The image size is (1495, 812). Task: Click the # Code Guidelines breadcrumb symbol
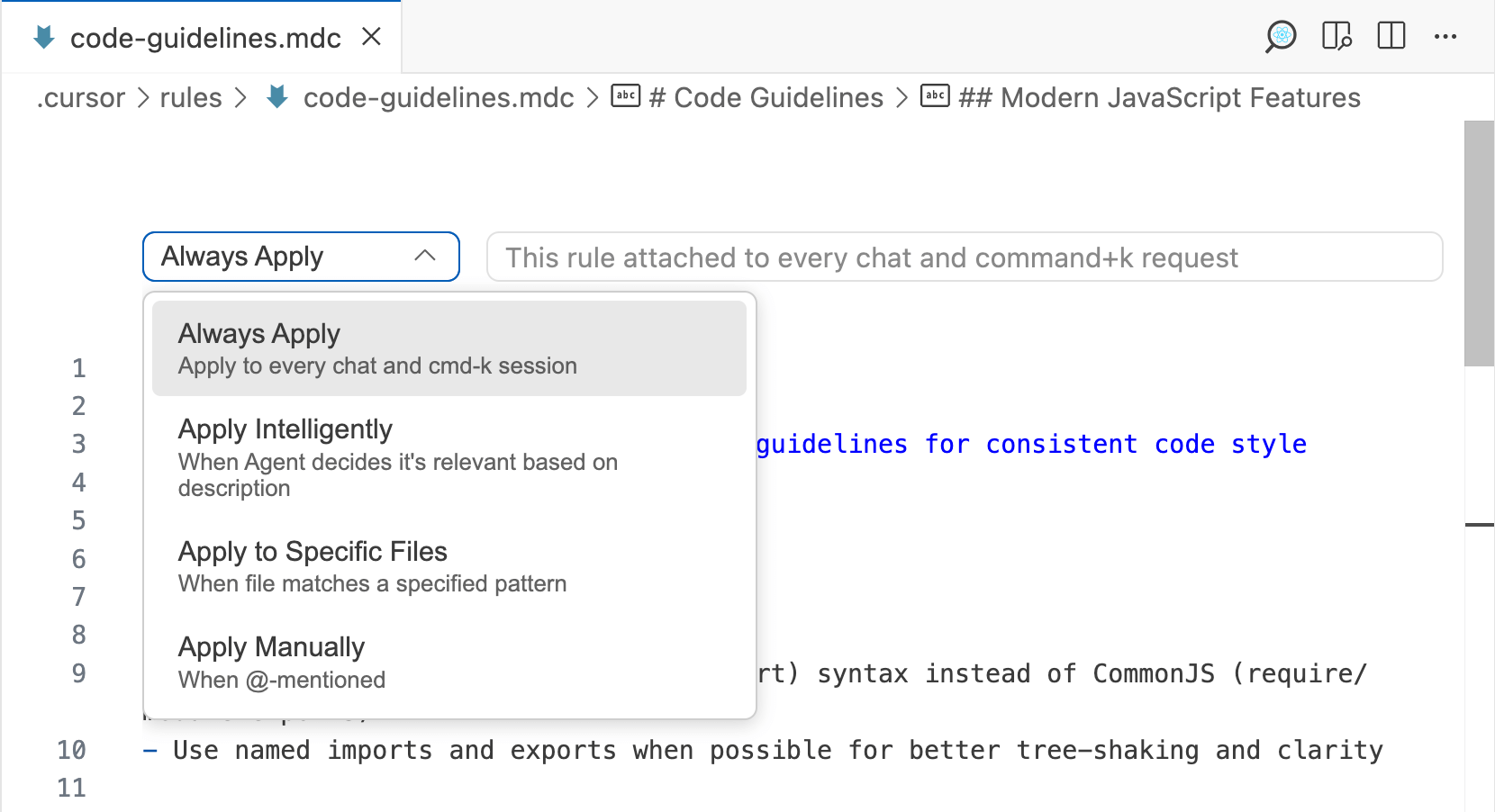point(766,97)
